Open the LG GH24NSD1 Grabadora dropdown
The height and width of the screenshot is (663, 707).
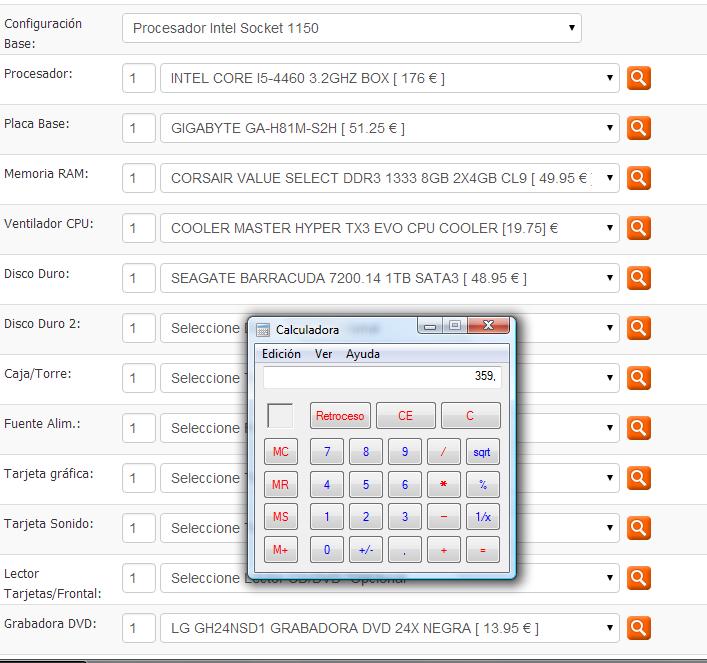(390, 628)
